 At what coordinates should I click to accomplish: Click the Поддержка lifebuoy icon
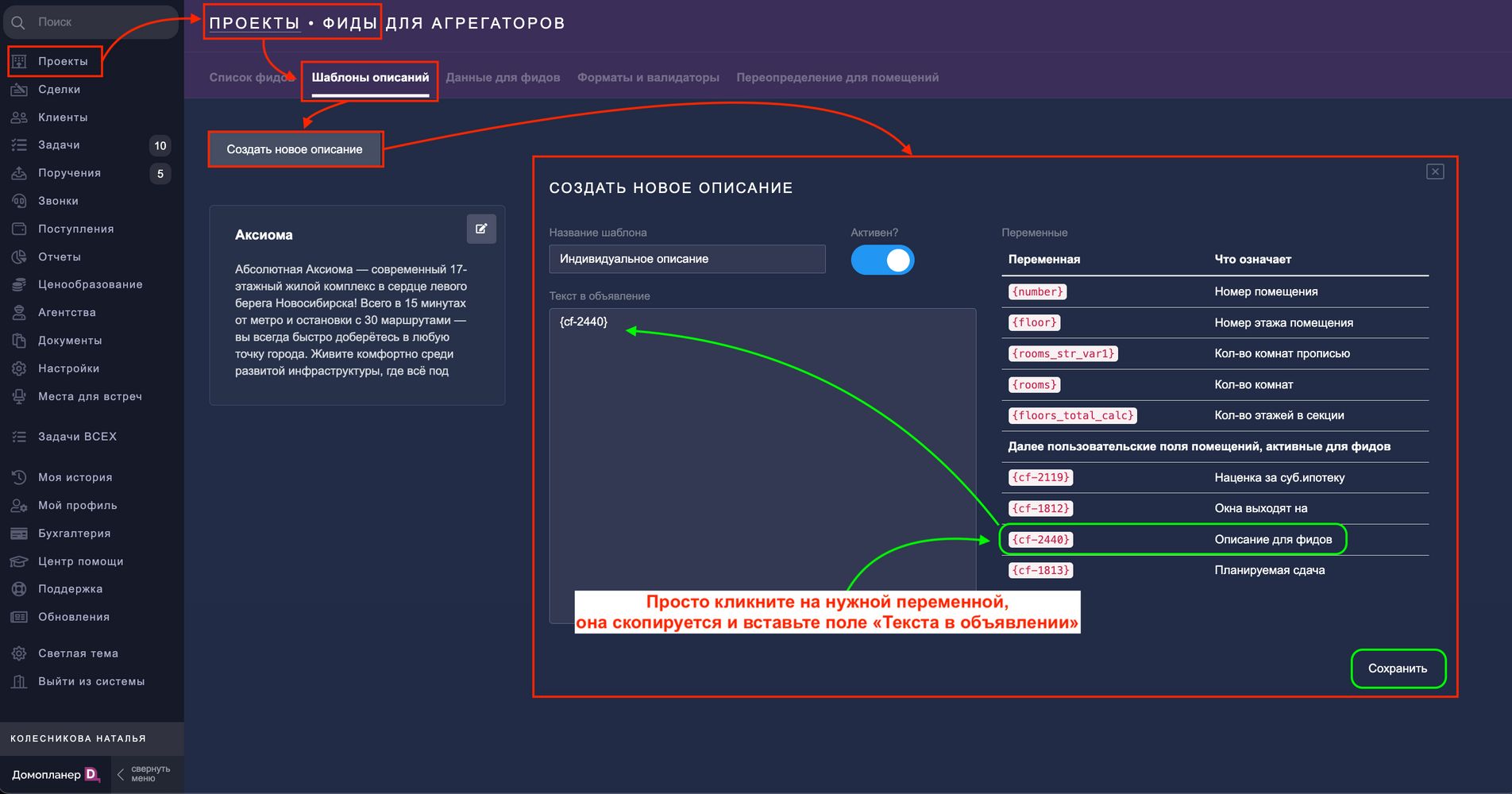(19, 589)
